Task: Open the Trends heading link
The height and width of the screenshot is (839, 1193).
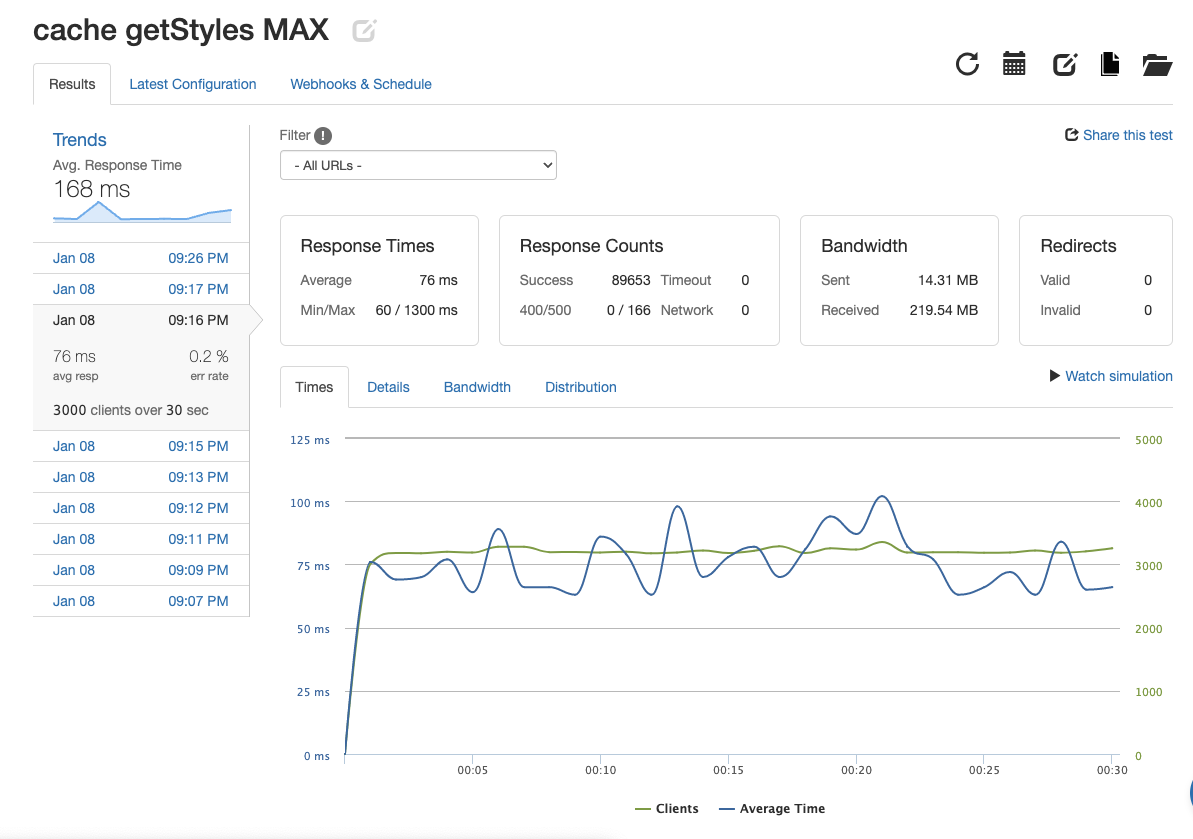Action: point(79,140)
